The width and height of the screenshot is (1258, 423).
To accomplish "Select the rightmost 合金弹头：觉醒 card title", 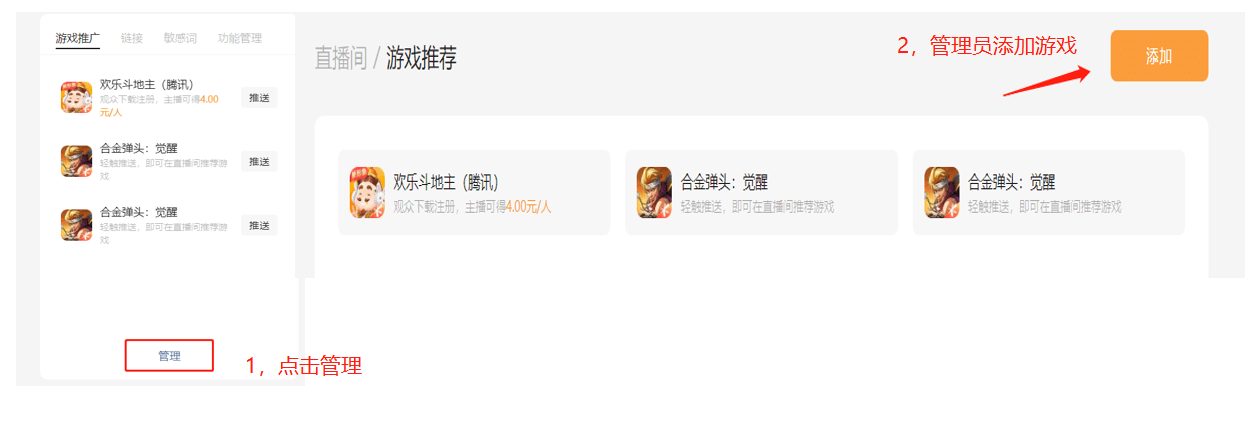I will 1012,182.
